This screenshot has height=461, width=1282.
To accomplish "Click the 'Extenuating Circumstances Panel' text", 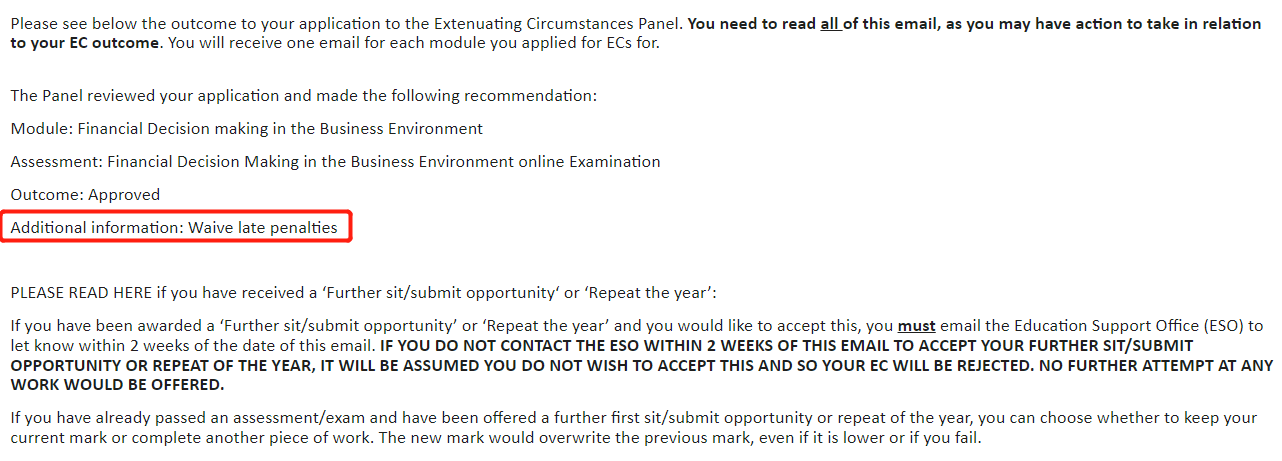I will [x=558, y=24].
